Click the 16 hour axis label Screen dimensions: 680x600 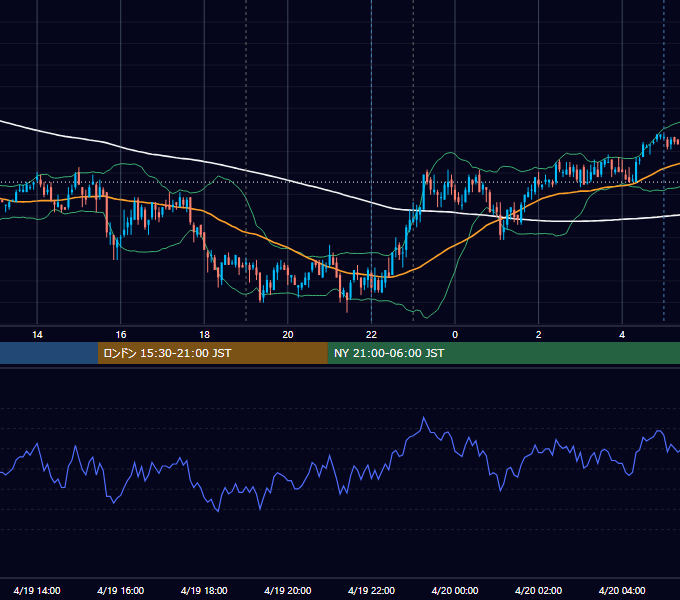(121, 335)
